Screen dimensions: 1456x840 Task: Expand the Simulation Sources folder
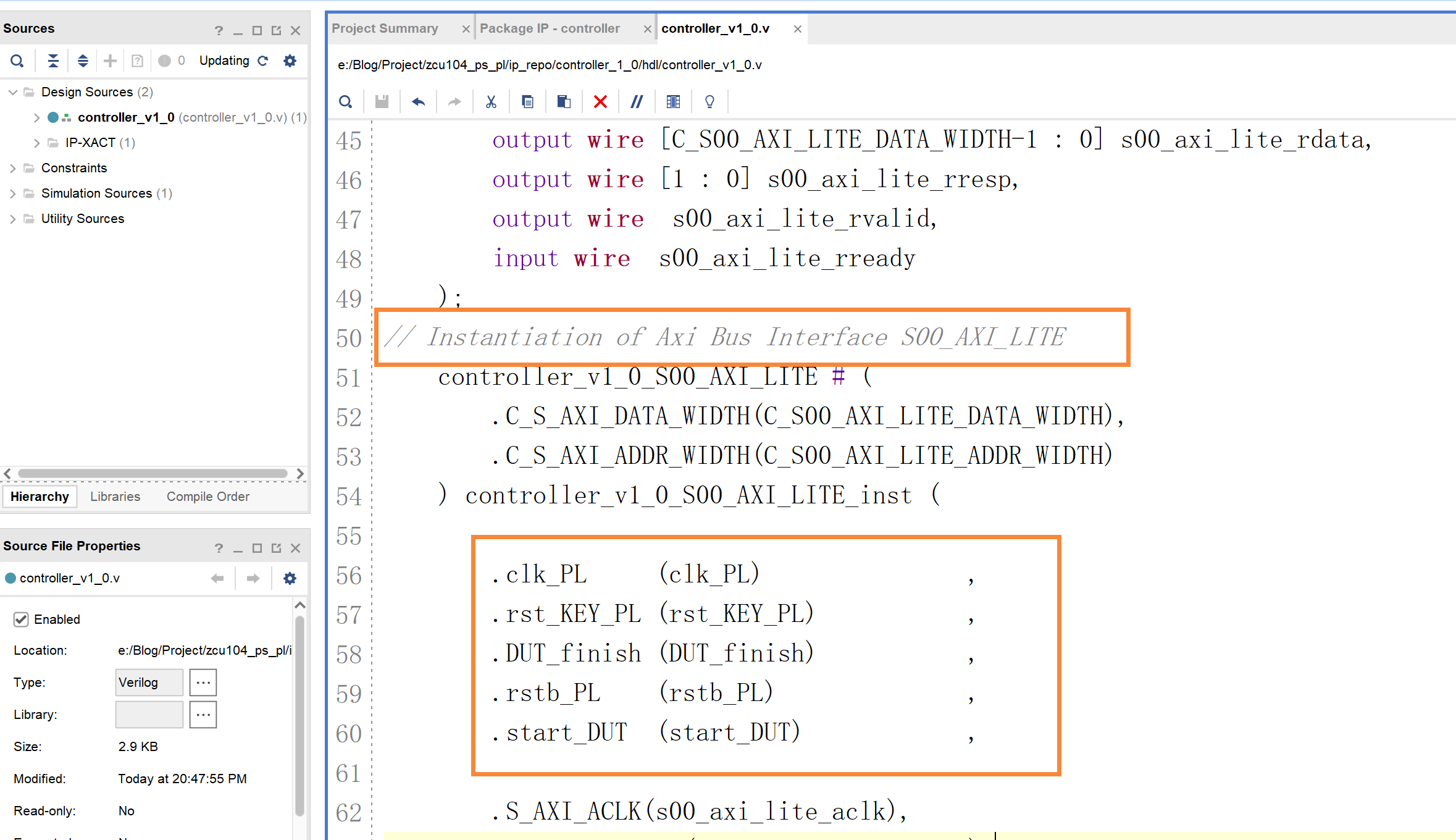point(13,193)
